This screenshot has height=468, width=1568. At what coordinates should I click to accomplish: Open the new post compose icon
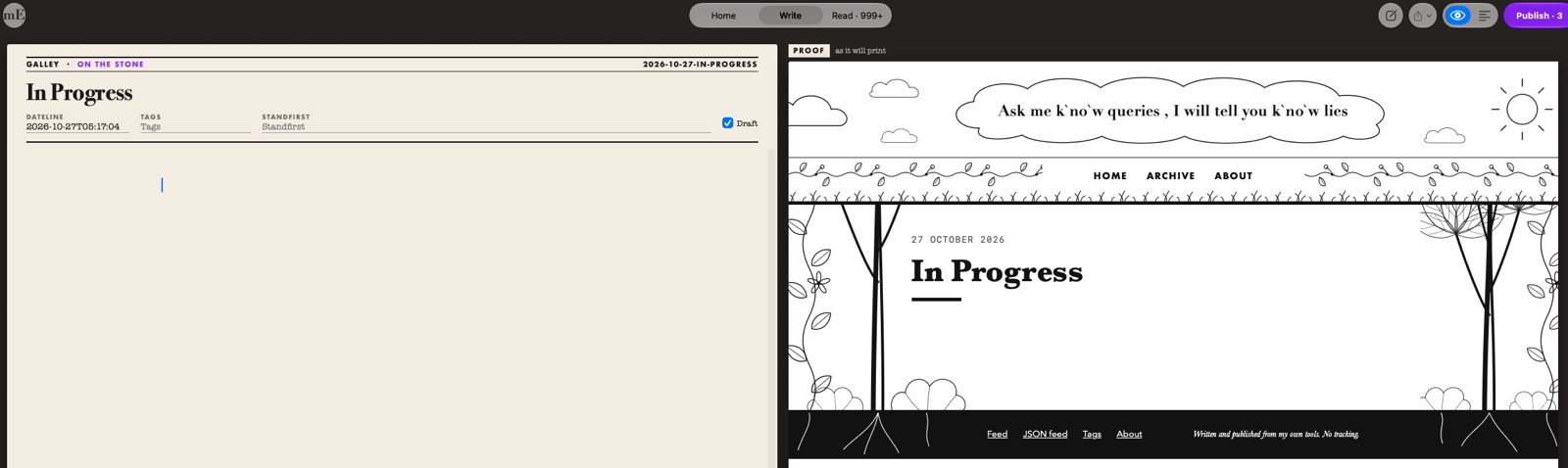tap(1390, 16)
